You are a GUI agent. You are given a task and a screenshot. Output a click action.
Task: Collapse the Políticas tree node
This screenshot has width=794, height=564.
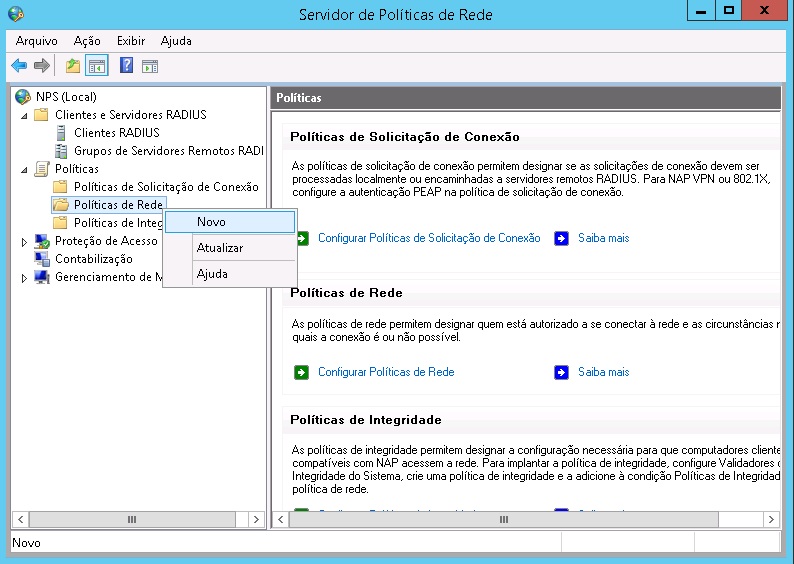coord(24,170)
